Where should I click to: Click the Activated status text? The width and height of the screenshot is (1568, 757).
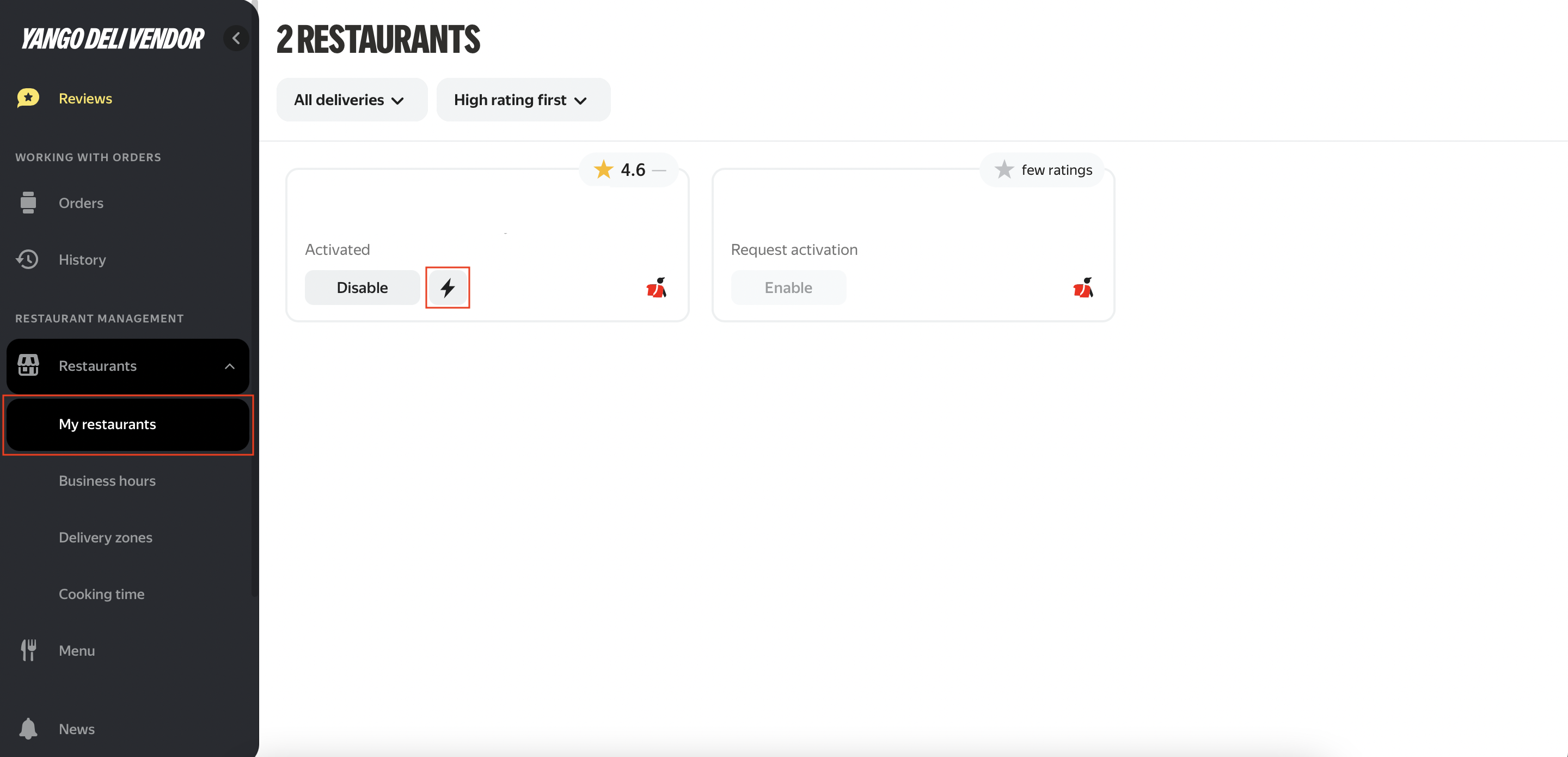337,249
